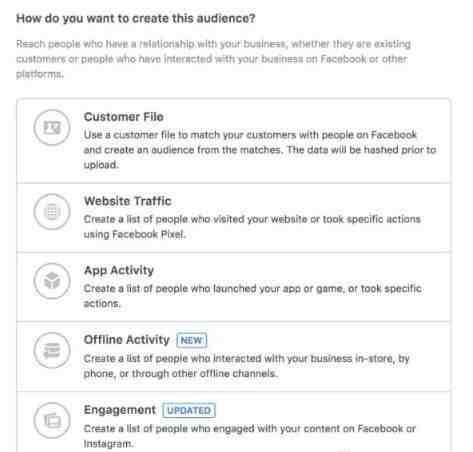Select the Engagement title text
Image resolution: width=473 pixels, height=452 pixels.
point(120,410)
